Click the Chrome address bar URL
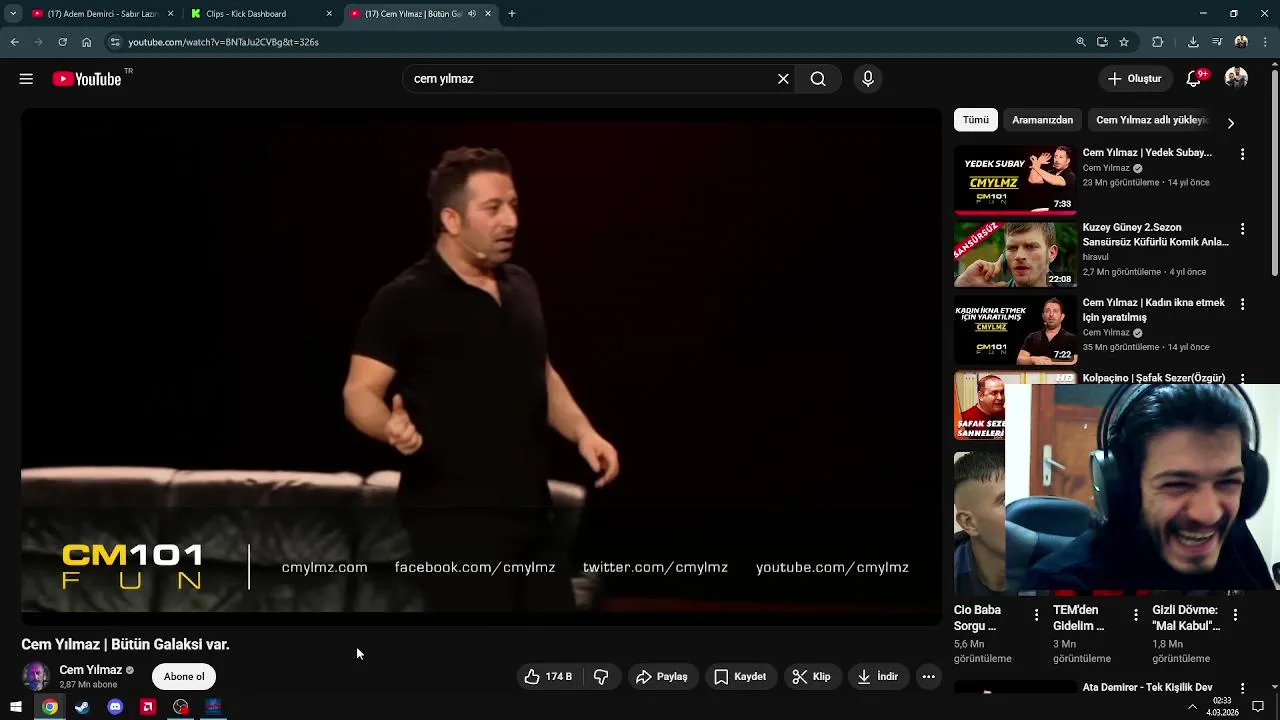1280x720 pixels. [224, 42]
